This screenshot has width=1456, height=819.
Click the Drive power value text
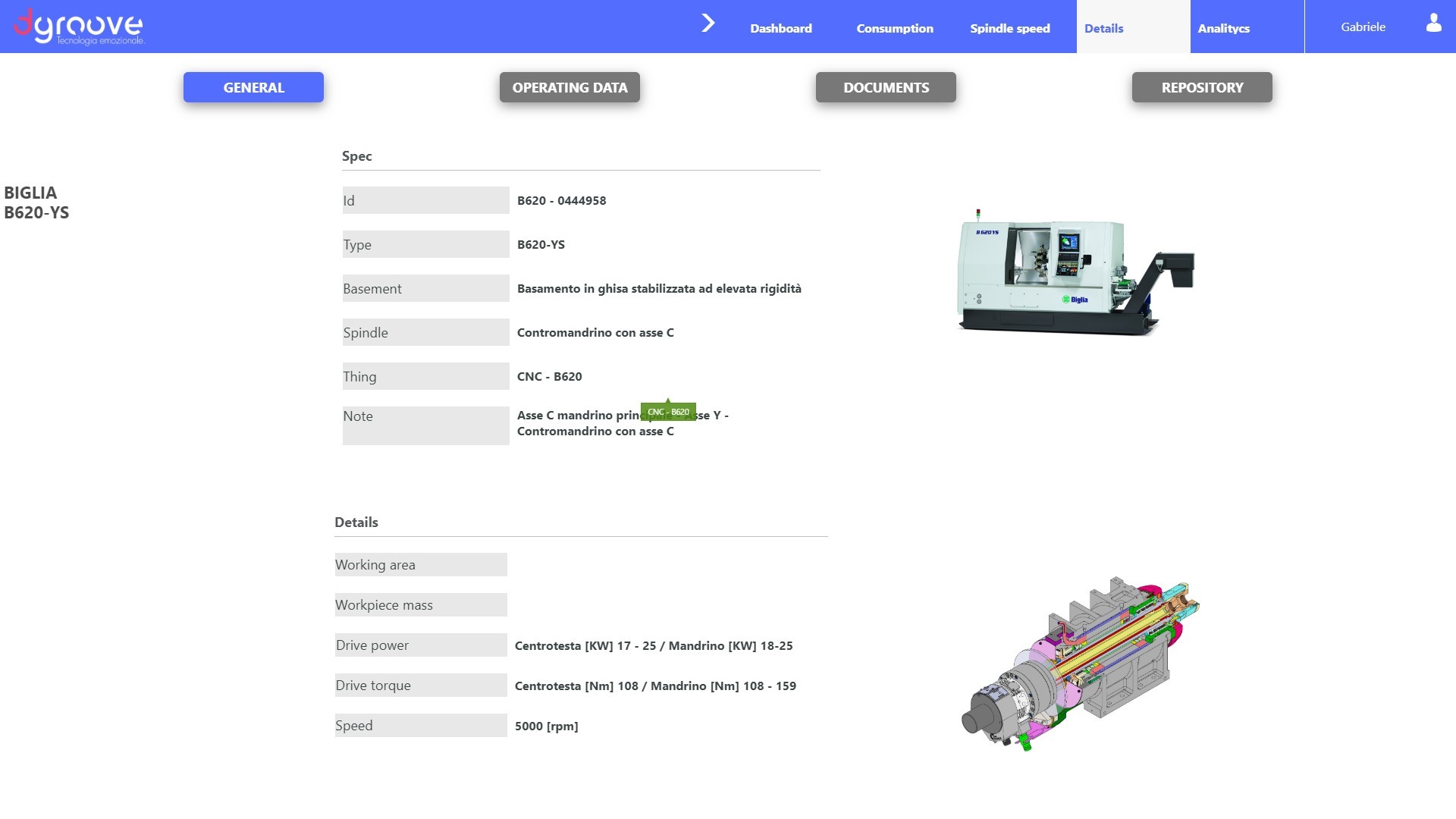[x=654, y=645]
